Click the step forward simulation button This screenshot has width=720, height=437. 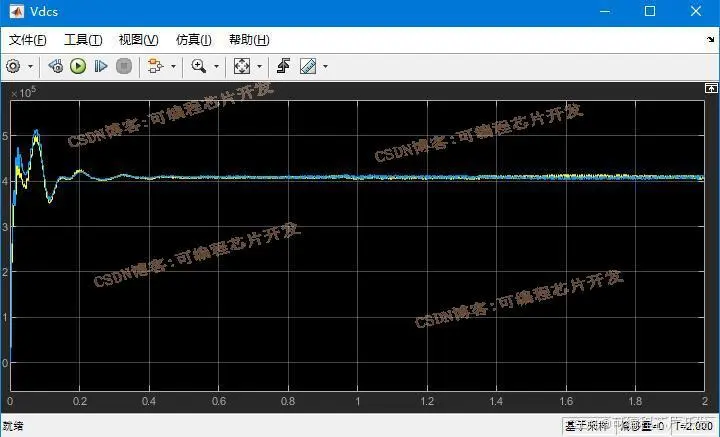click(101, 66)
